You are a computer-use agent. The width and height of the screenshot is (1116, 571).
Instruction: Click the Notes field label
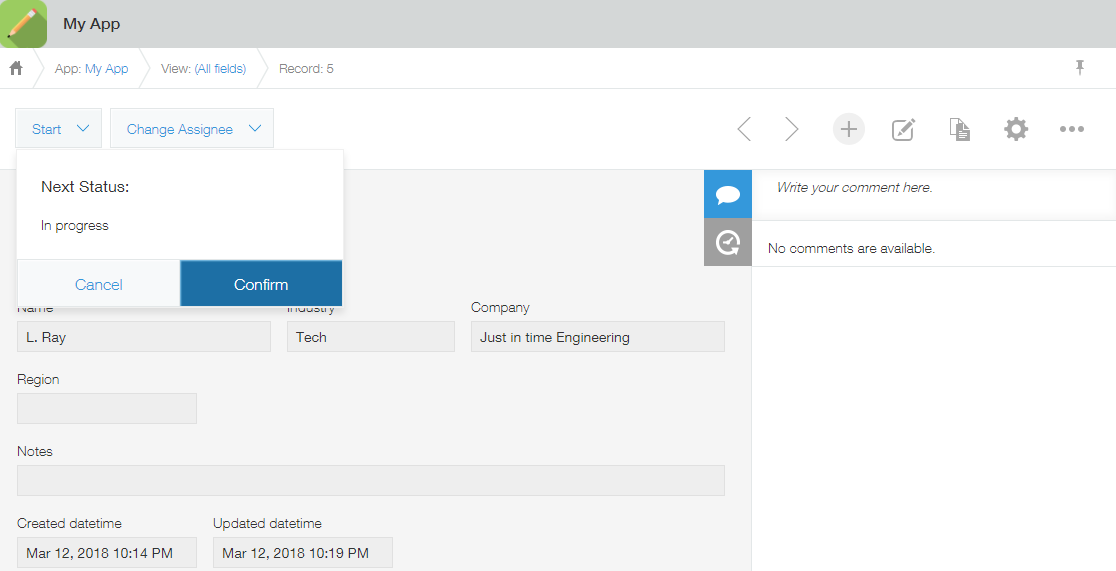tap(35, 451)
